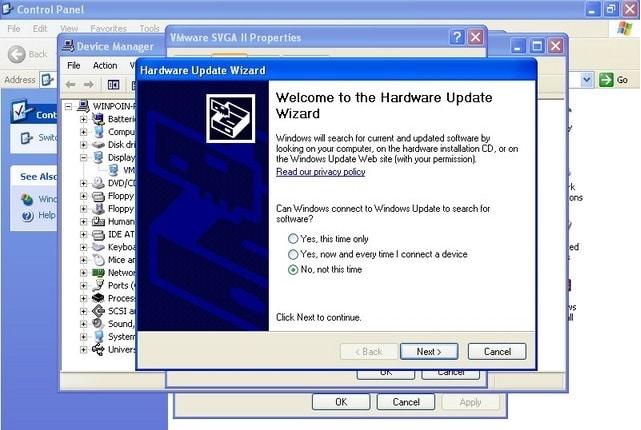The height and width of the screenshot is (430, 641).
Task: Select 'Yes, this time only' radio option
Action: 328,239
